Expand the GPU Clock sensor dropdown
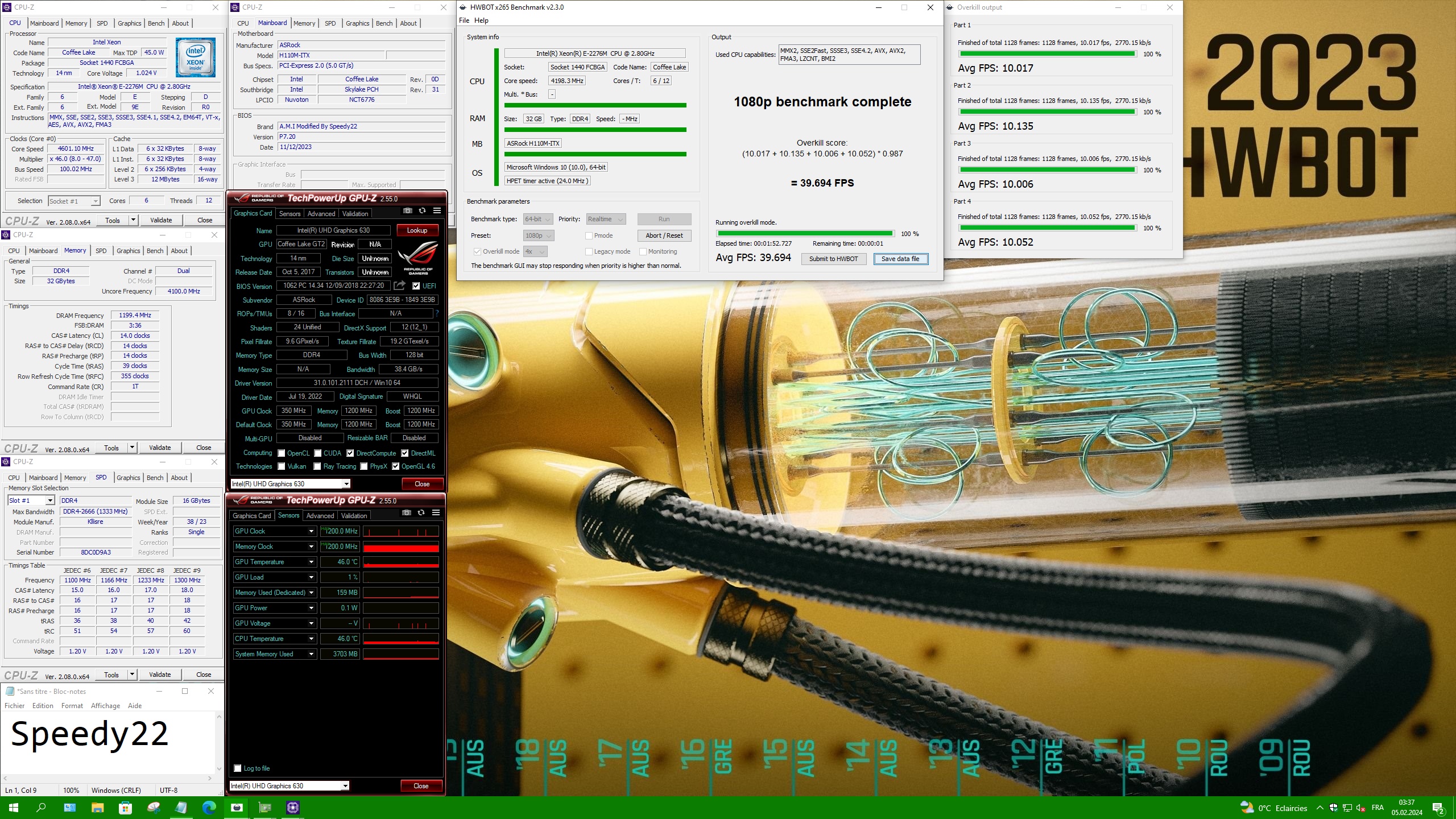The height and width of the screenshot is (819, 1456). pyautogui.click(x=311, y=531)
